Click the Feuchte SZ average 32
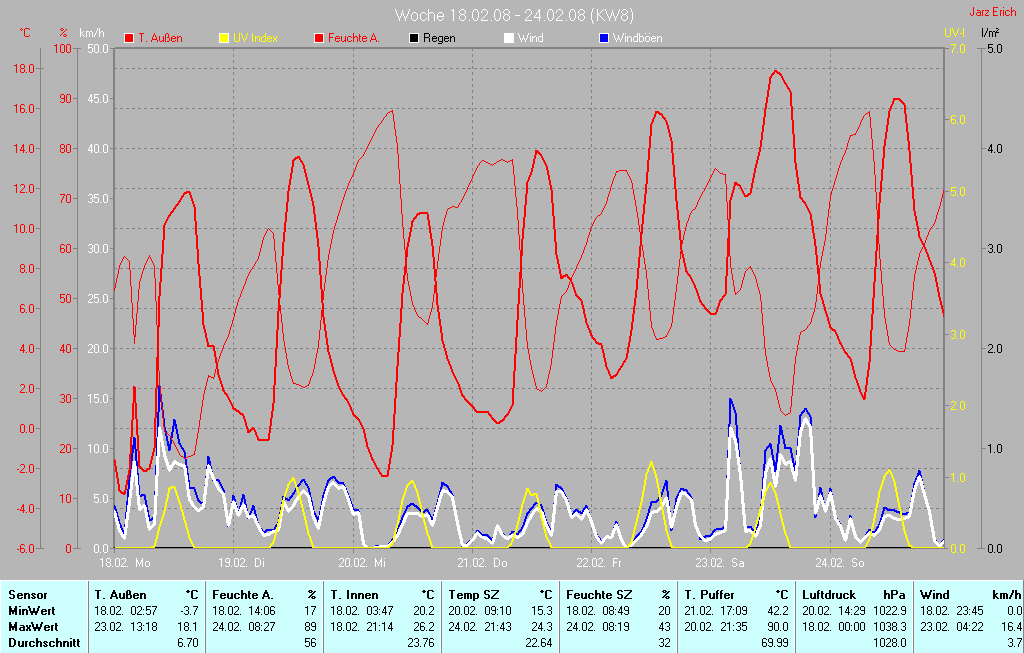1024x653 pixels. 665,643
